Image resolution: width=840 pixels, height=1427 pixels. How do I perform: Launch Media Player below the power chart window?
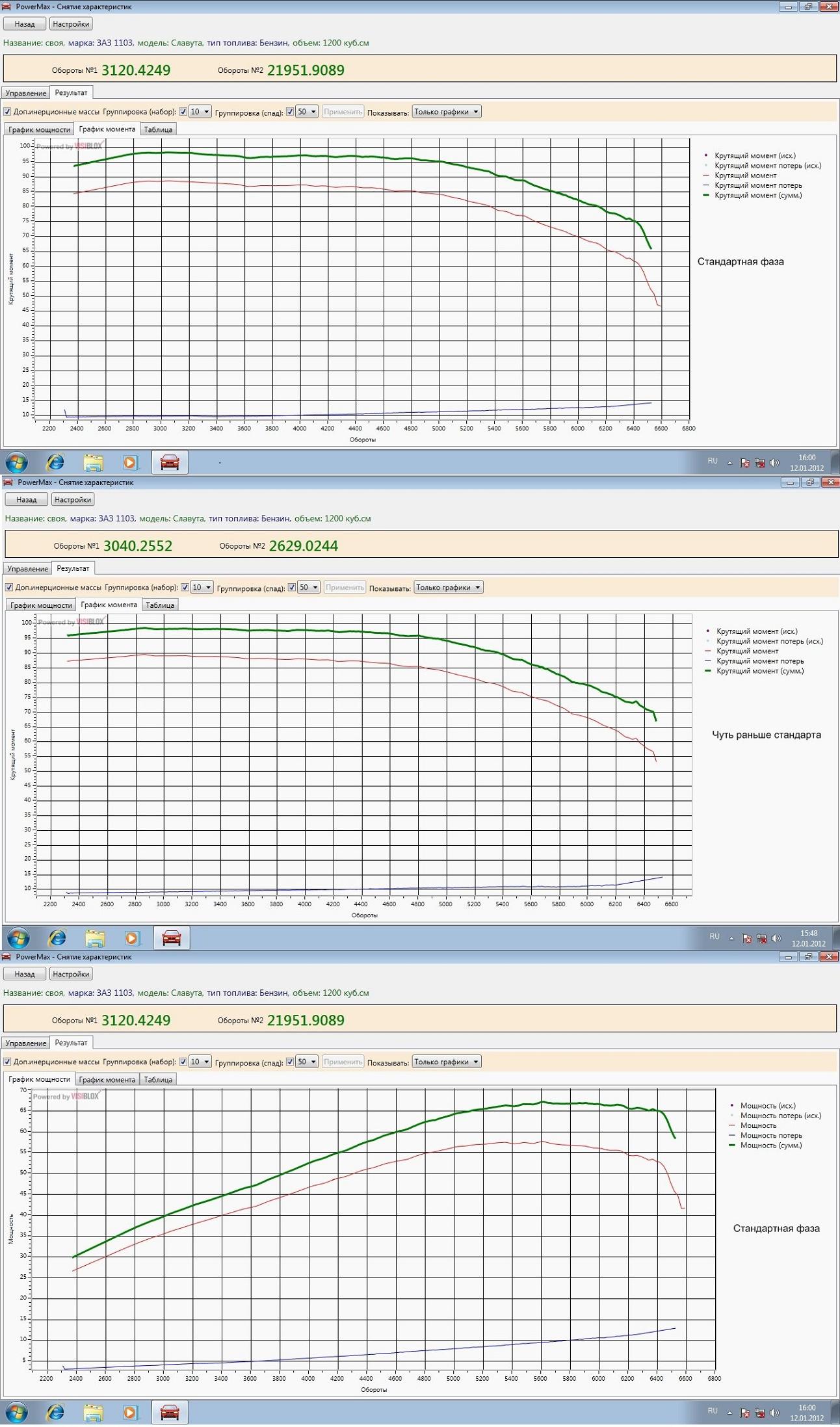coord(130,1412)
